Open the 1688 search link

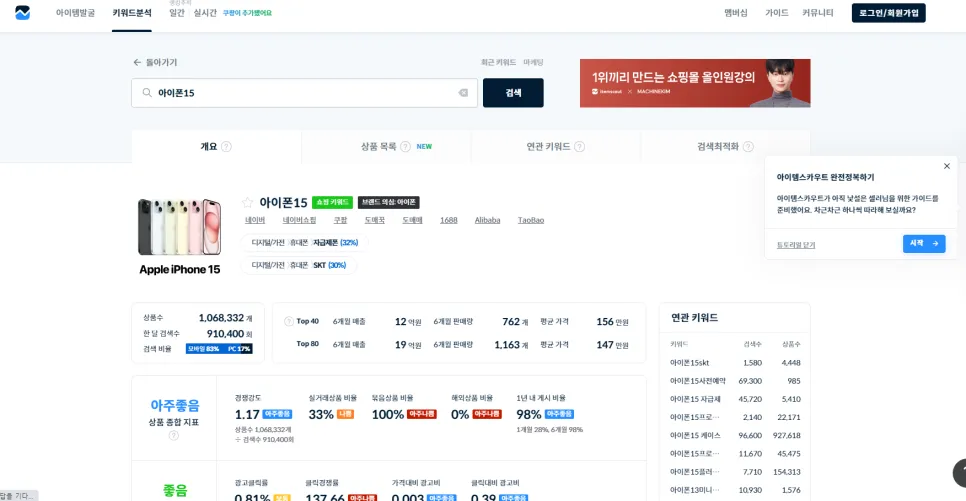[x=448, y=220]
